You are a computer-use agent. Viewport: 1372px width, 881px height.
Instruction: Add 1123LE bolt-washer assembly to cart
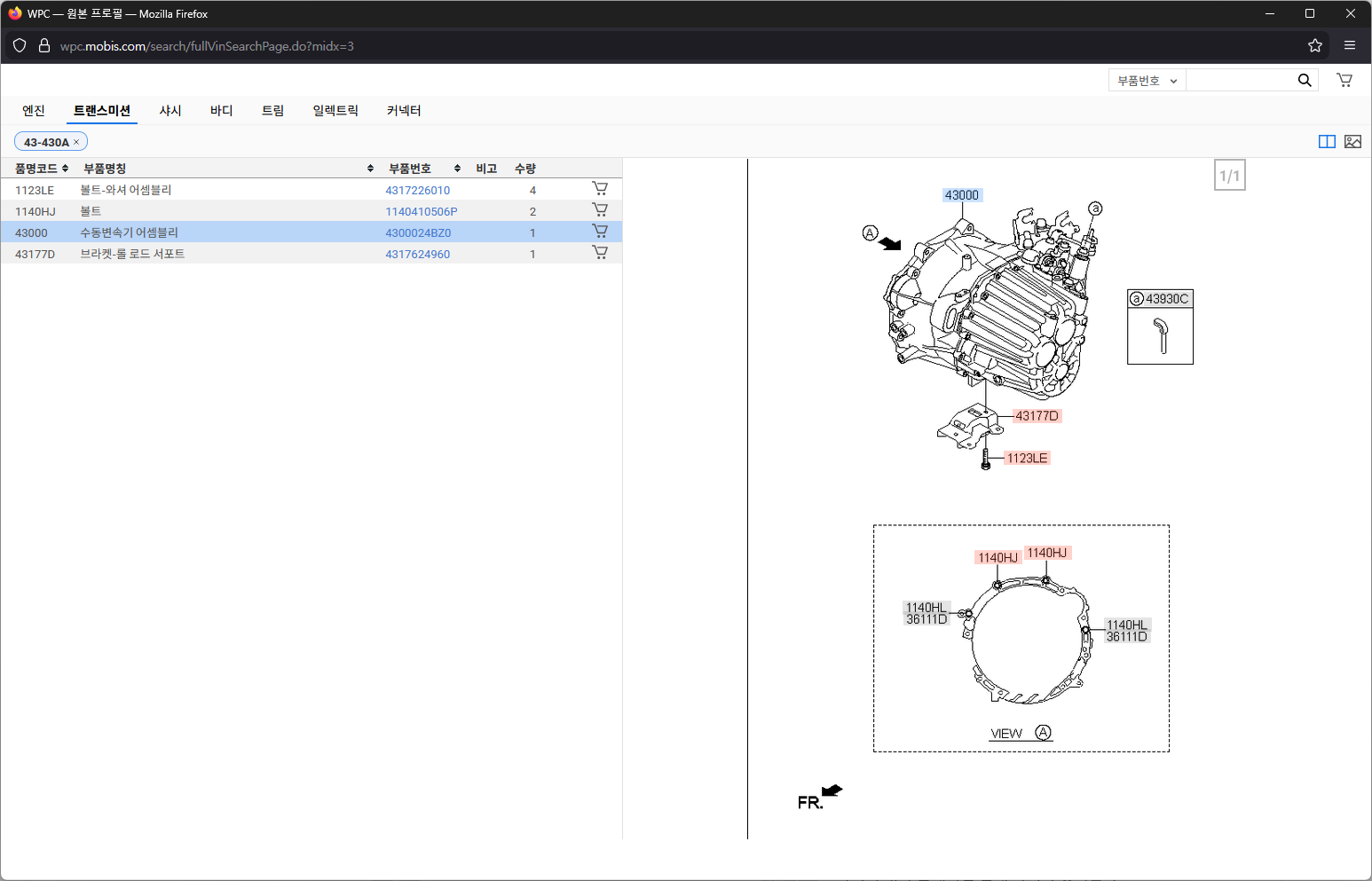[600, 189]
